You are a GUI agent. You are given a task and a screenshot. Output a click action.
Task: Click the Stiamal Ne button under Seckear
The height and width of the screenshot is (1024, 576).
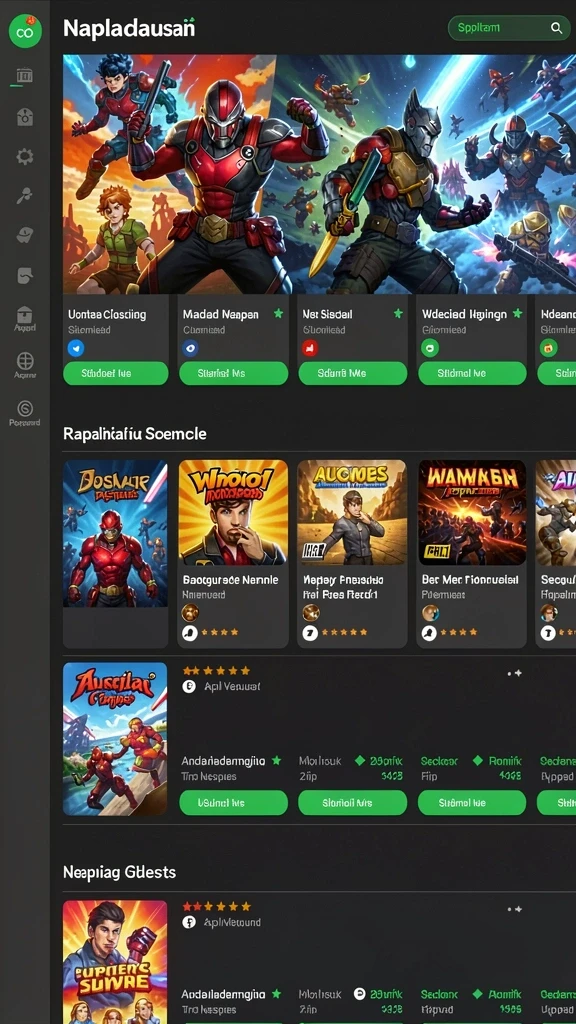(x=472, y=803)
